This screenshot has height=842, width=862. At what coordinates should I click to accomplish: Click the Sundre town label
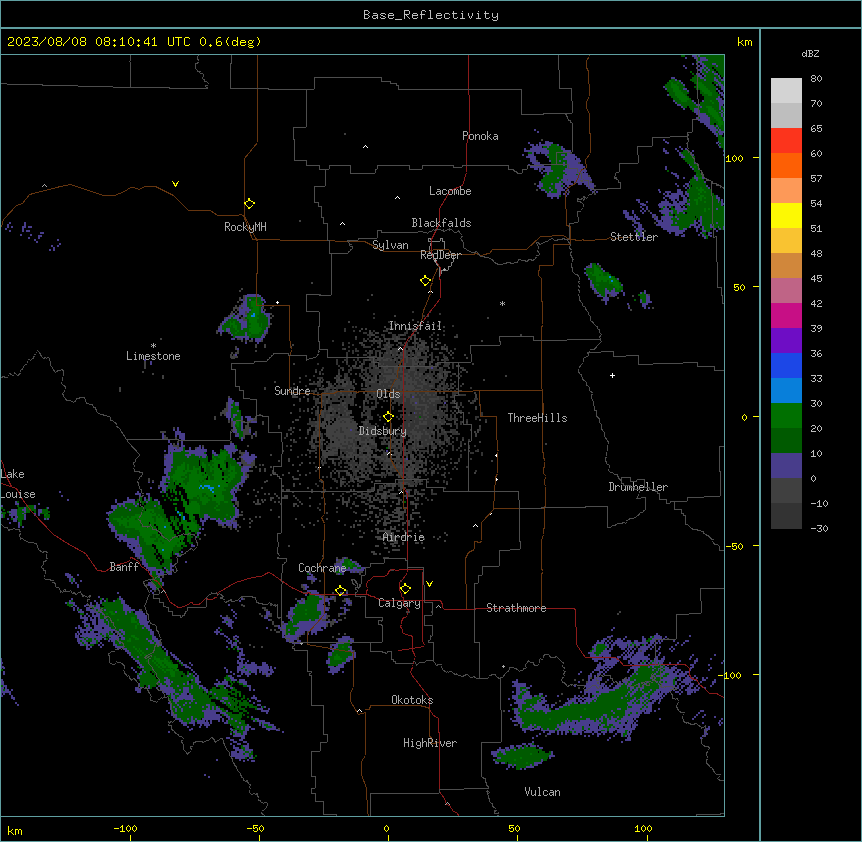coord(292,391)
